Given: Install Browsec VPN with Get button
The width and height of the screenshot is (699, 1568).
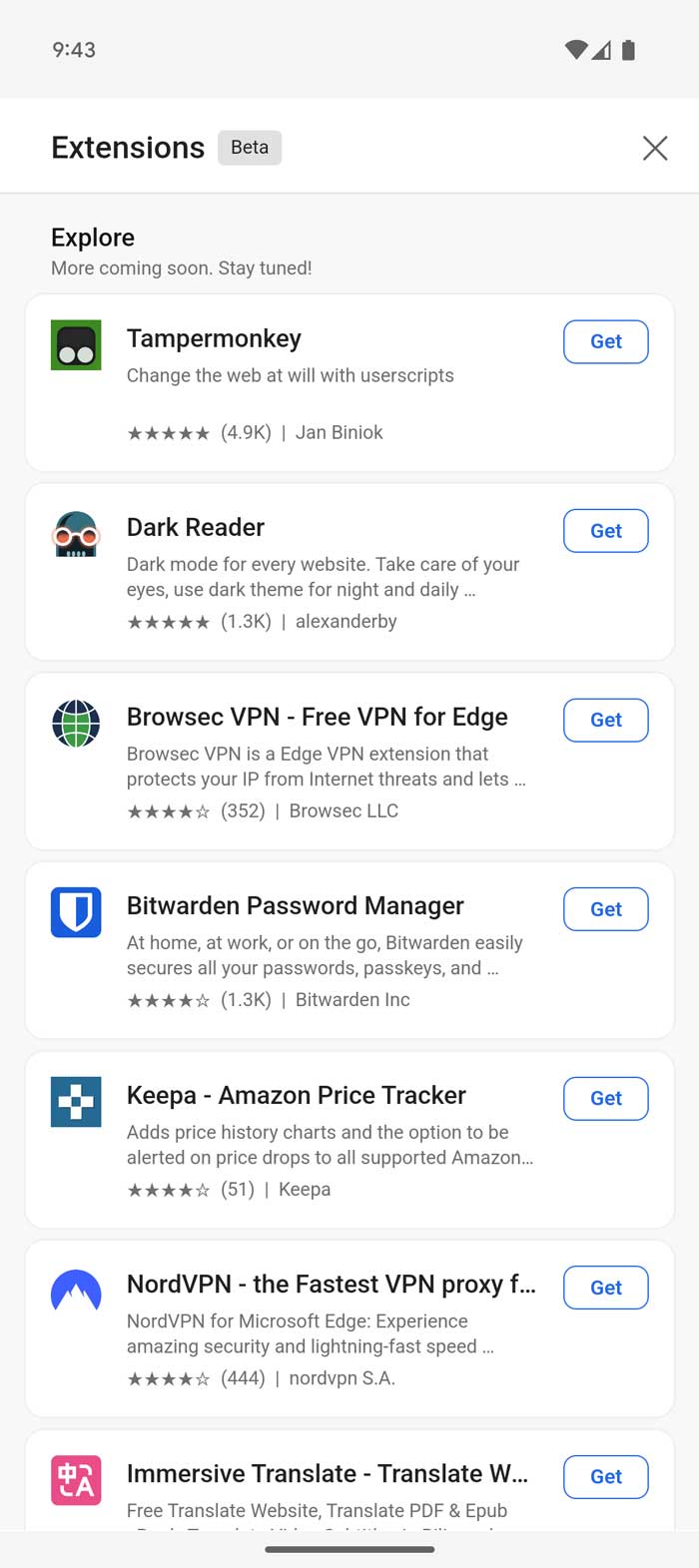Looking at the screenshot, I should click(x=606, y=720).
